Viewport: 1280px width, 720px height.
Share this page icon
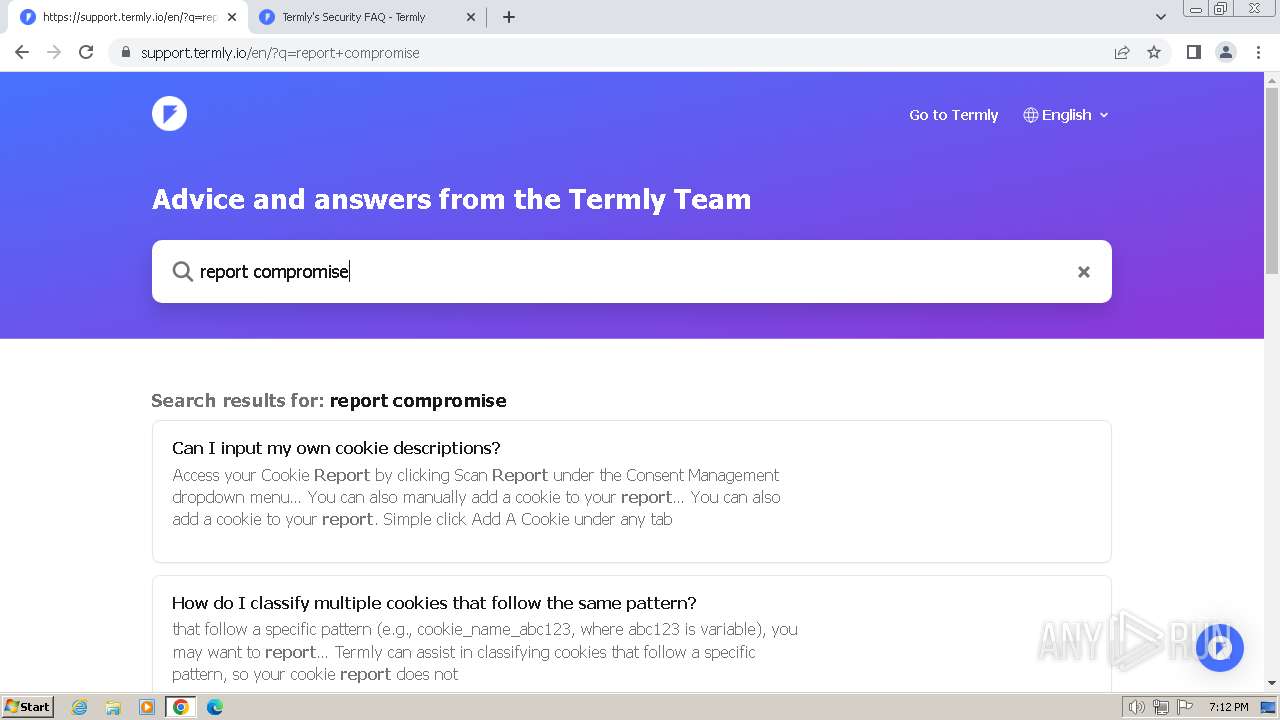[1122, 53]
